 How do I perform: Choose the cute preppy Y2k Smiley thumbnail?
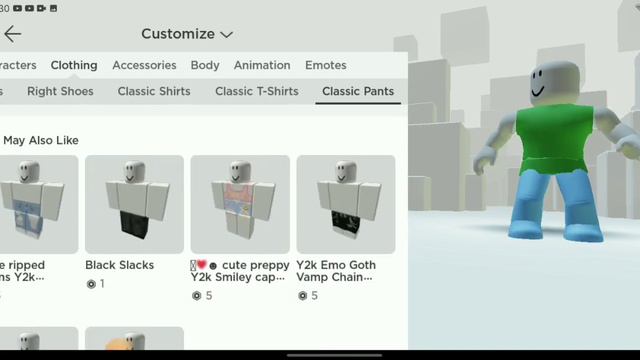240,204
